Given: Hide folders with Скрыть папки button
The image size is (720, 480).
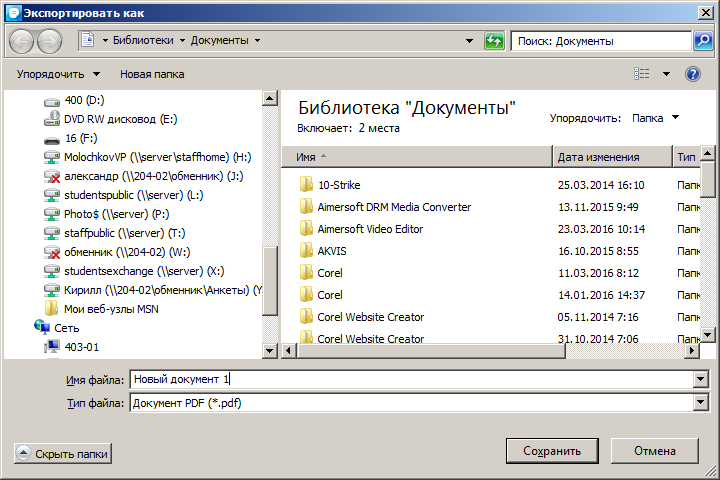Looking at the screenshot, I should (x=62, y=454).
